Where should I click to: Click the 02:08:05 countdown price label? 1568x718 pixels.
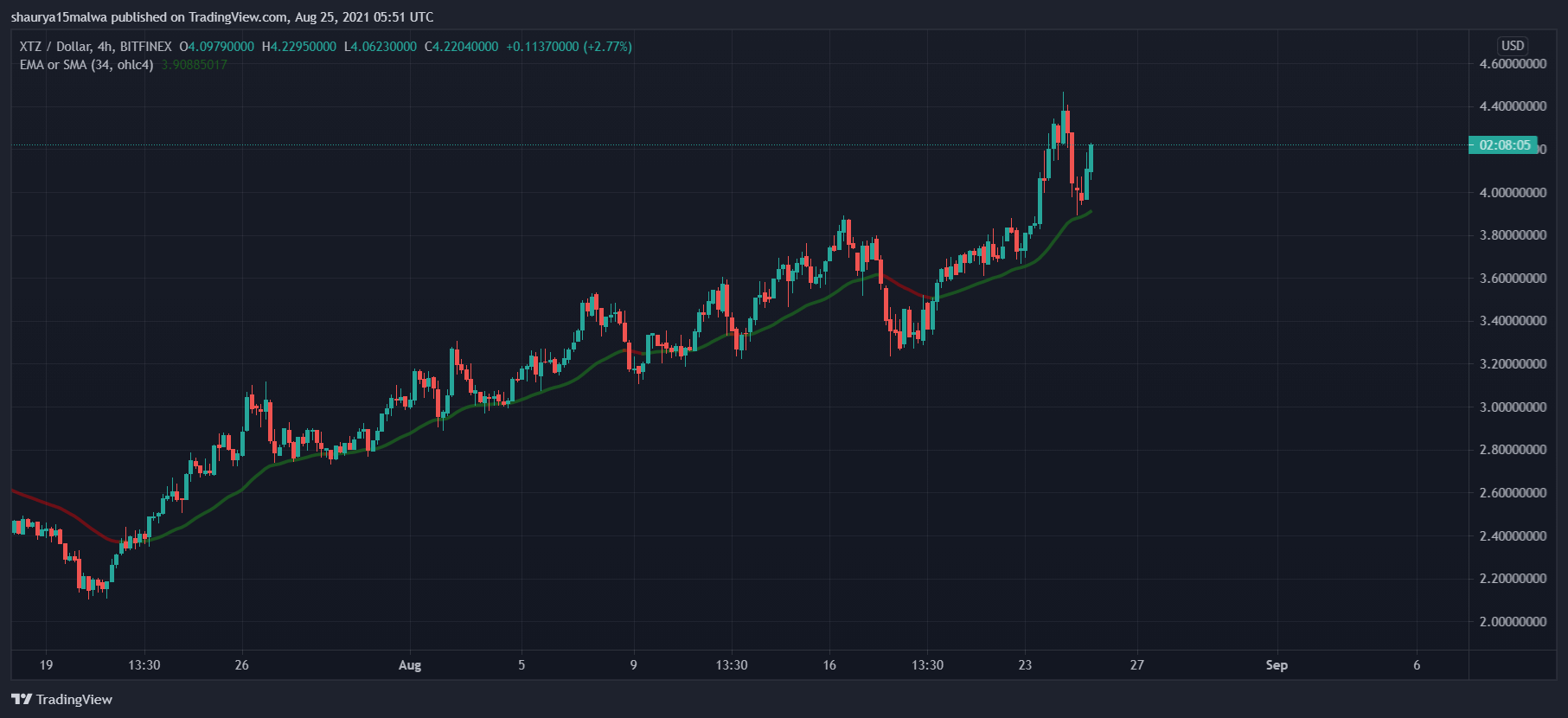click(x=1504, y=145)
